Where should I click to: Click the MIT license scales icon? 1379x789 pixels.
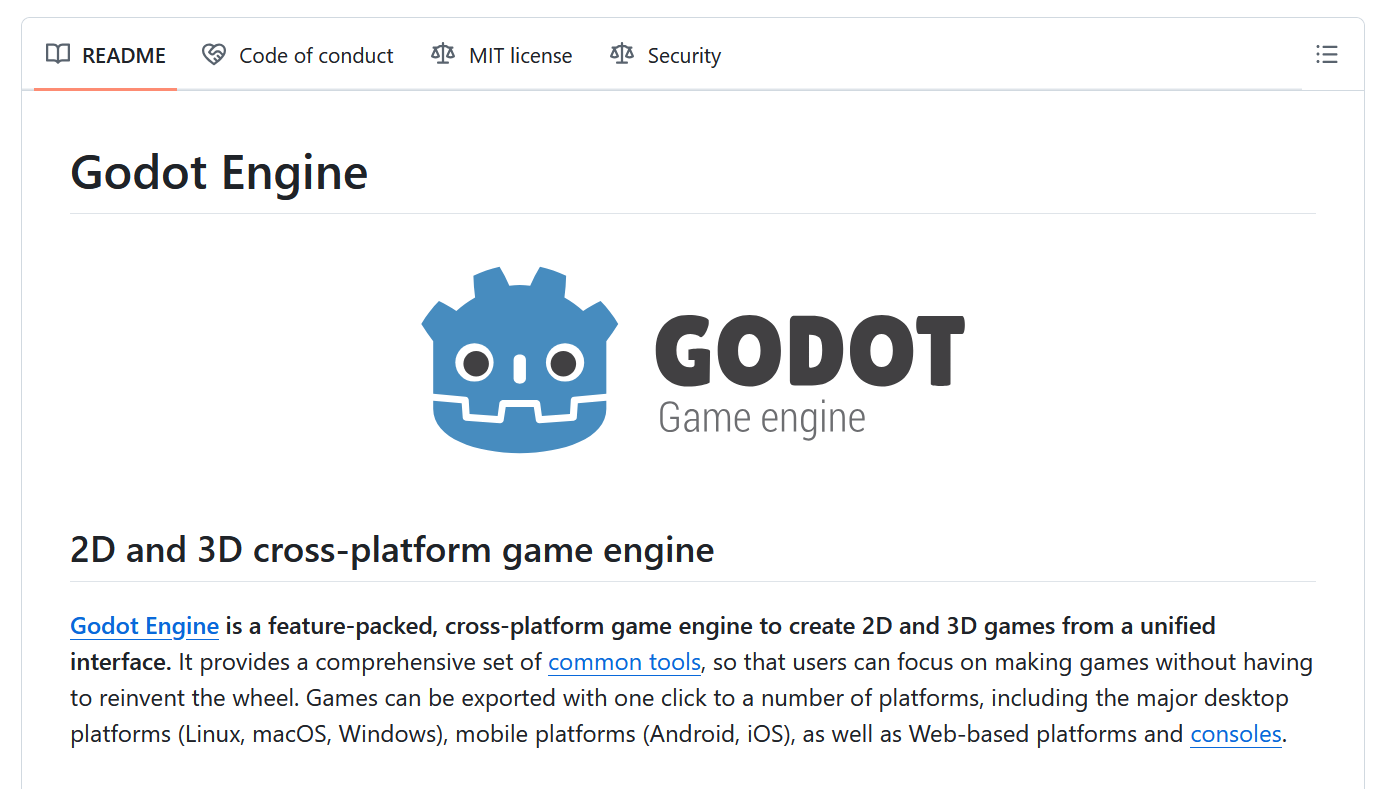coord(442,55)
